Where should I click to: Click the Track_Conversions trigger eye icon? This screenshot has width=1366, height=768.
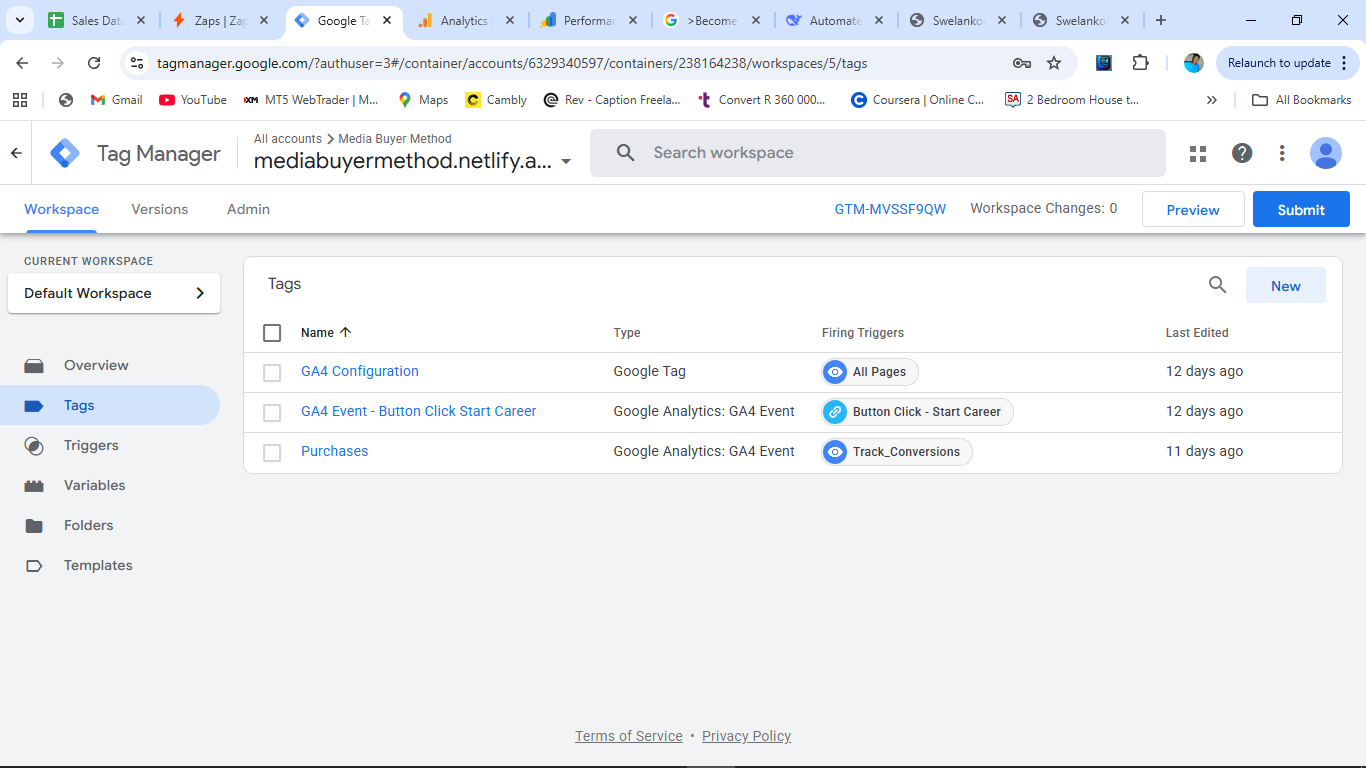[x=835, y=452]
